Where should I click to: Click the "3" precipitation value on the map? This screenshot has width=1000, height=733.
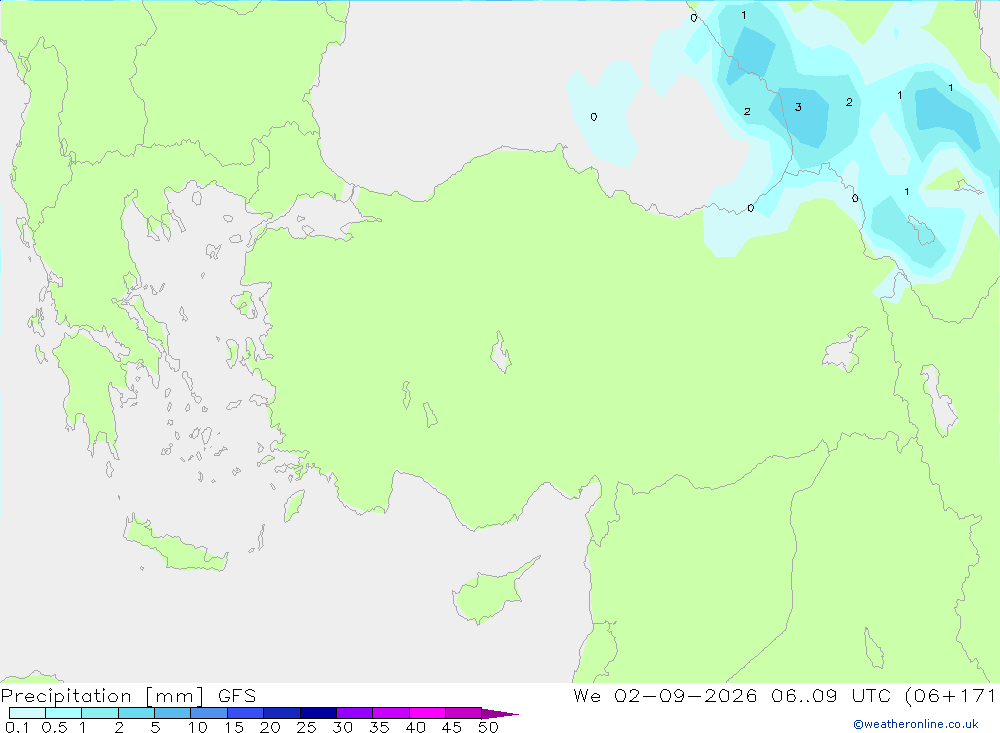[798, 107]
